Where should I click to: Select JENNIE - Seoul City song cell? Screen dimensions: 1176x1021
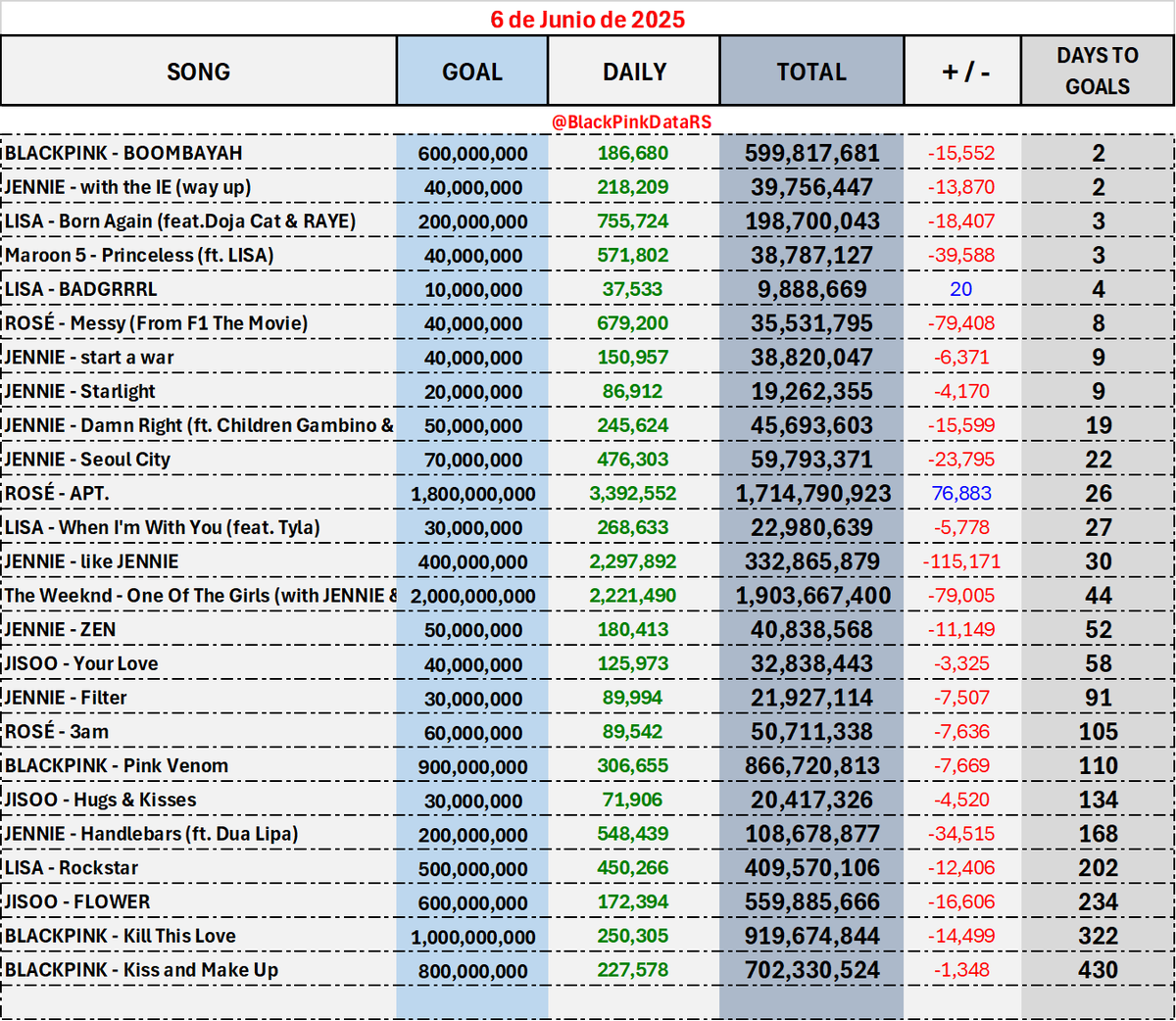tap(199, 460)
